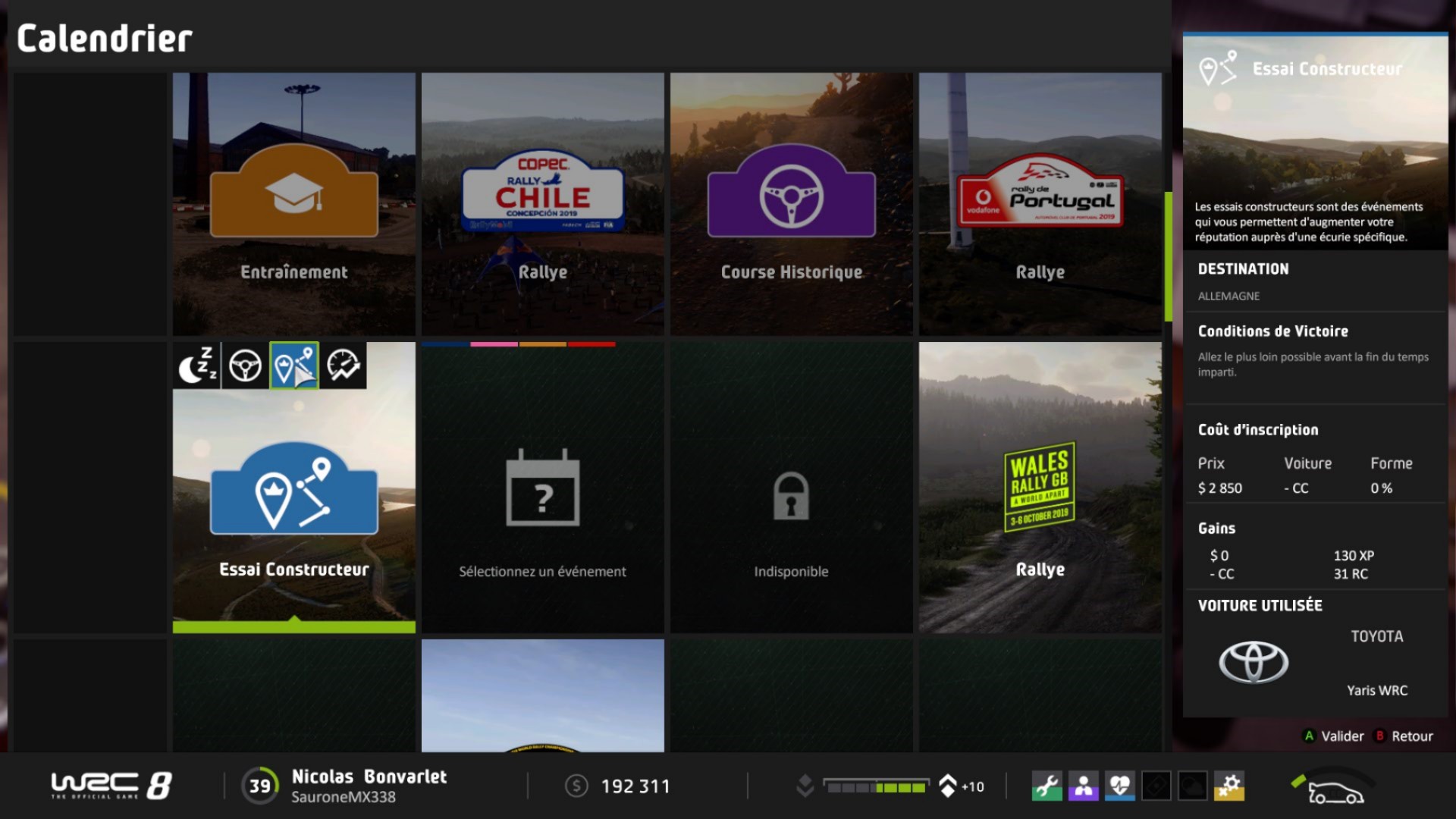This screenshot has height=819, width=1456.
Task: Open the Copec Rally Chile event tile
Action: coord(543,204)
